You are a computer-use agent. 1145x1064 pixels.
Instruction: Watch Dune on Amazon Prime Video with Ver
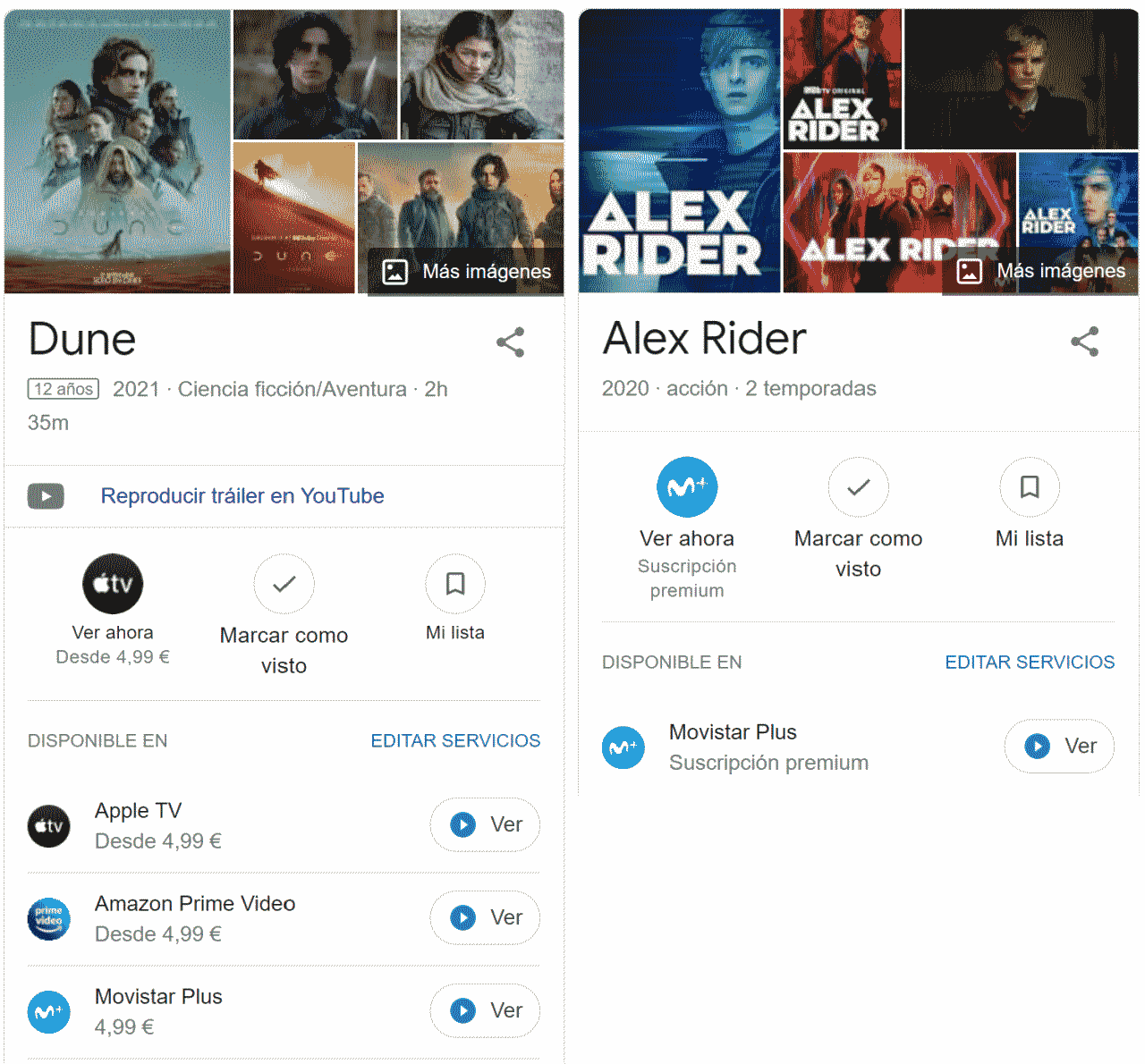click(x=485, y=917)
